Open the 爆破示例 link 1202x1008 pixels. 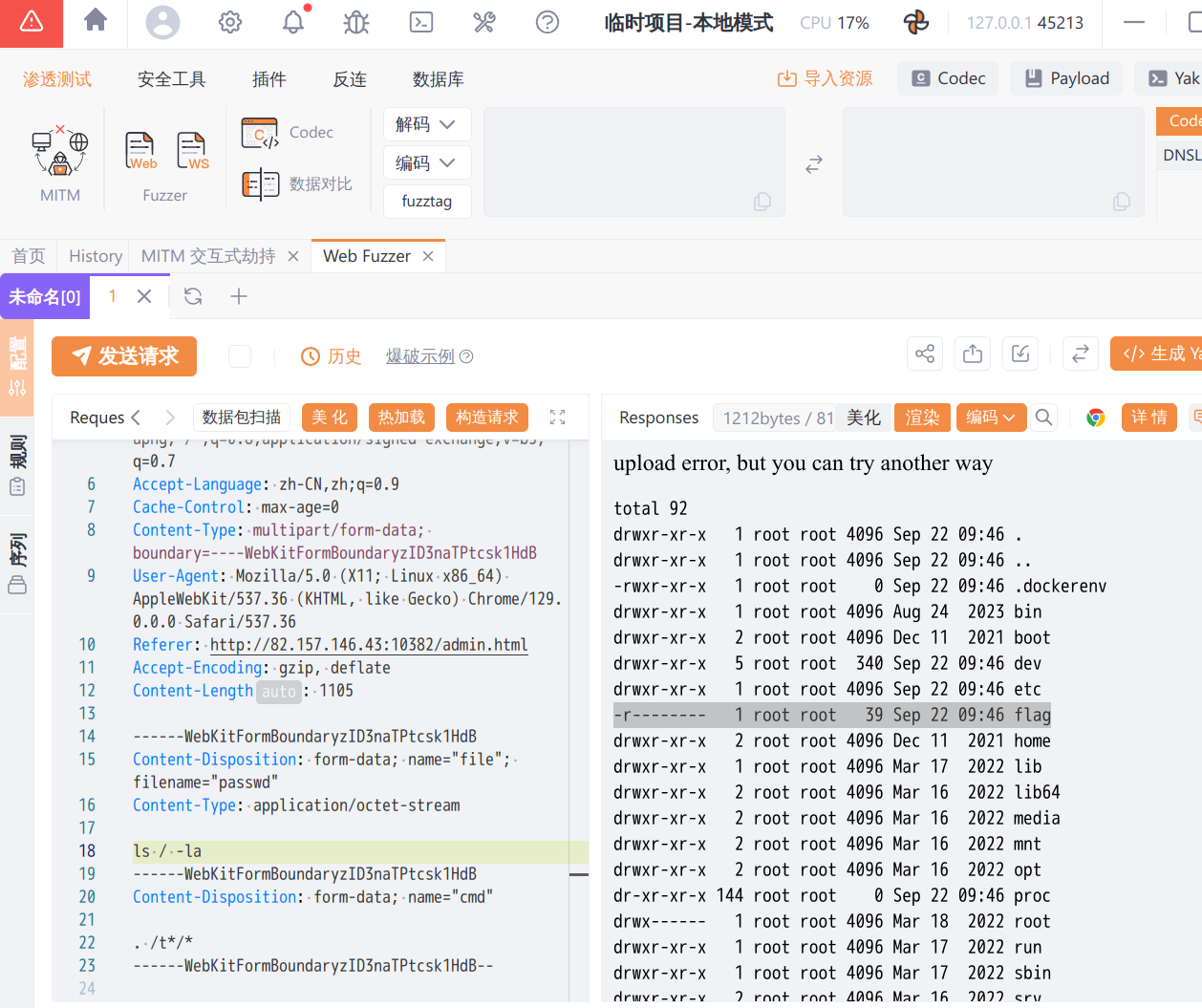[420, 356]
